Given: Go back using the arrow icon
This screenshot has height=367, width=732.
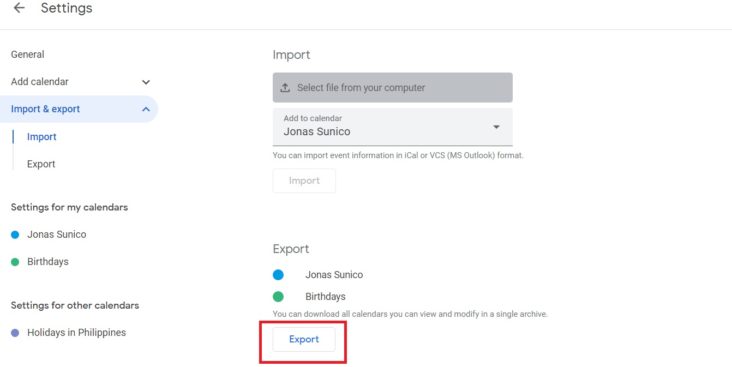Looking at the screenshot, I should [19, 8].
